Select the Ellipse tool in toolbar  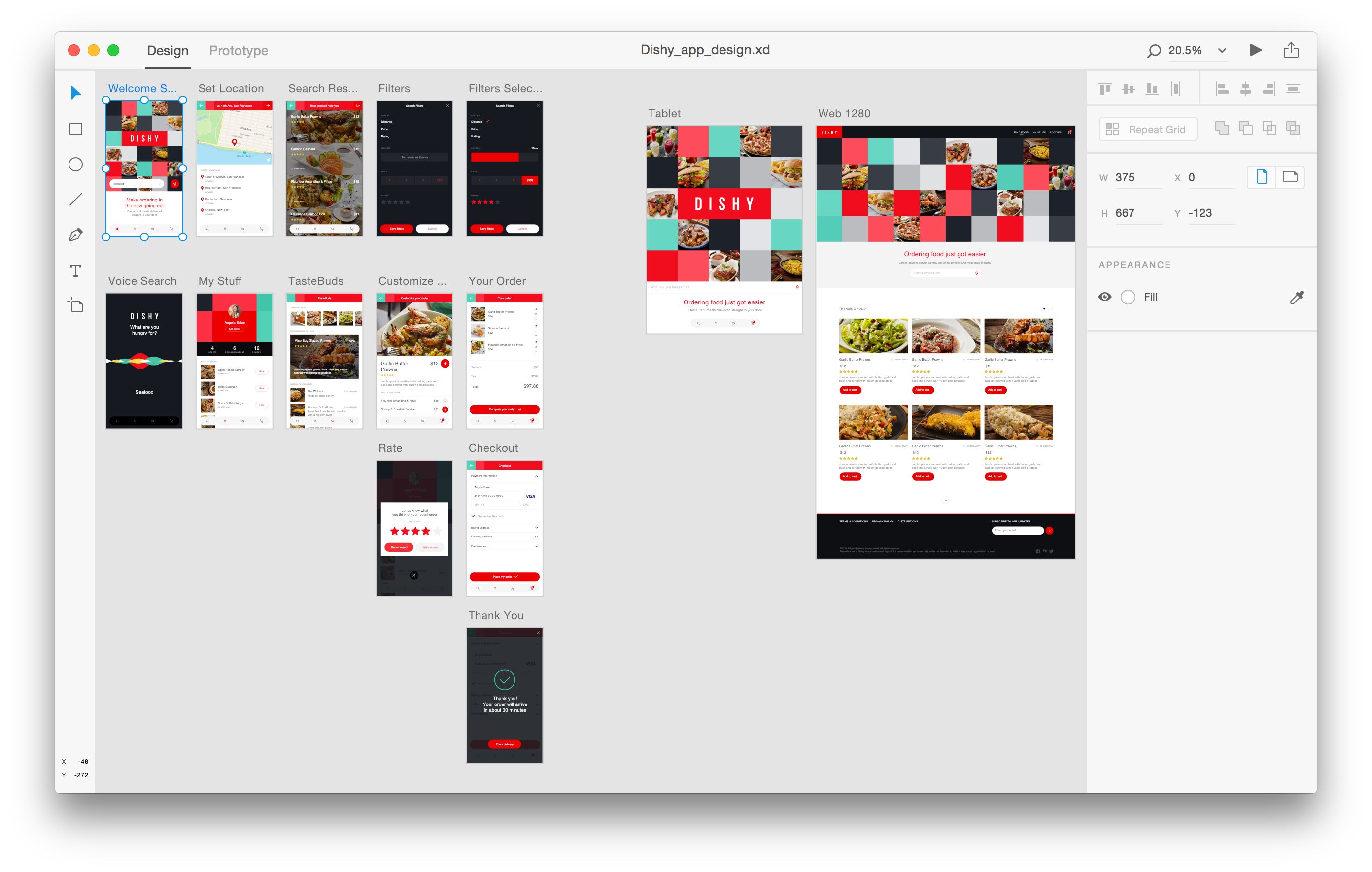click(x=78, y=165)
